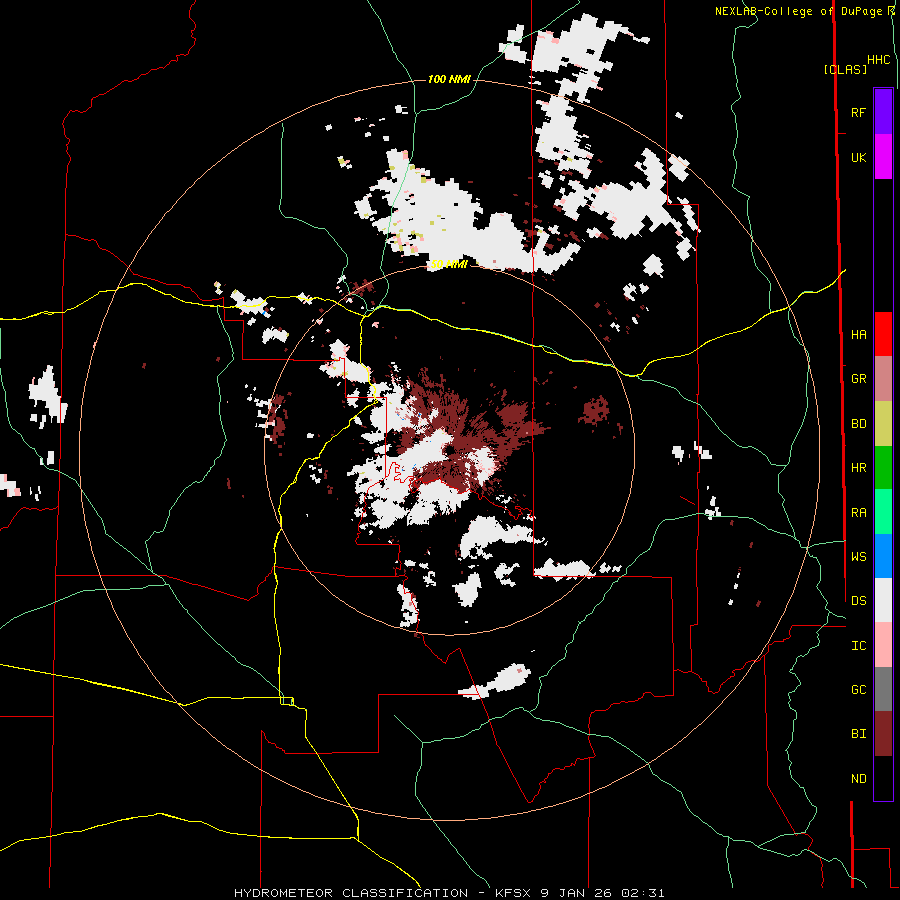The width and height of the screenshot is (900, 900).
Task: Click the BD legend label
Action: (x=858, y=424)
